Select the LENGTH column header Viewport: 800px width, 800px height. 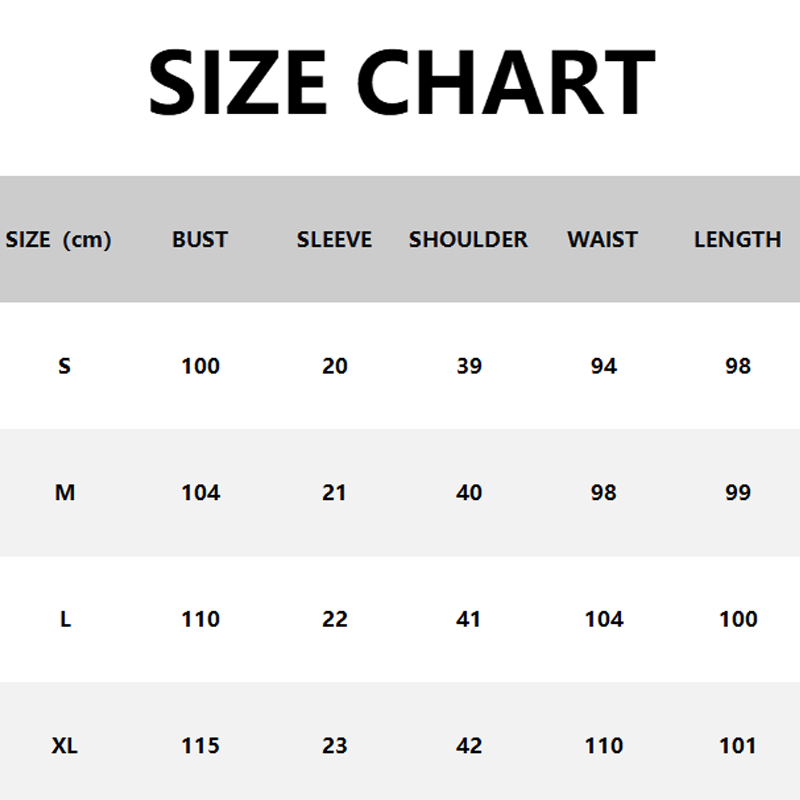[737, 240]
